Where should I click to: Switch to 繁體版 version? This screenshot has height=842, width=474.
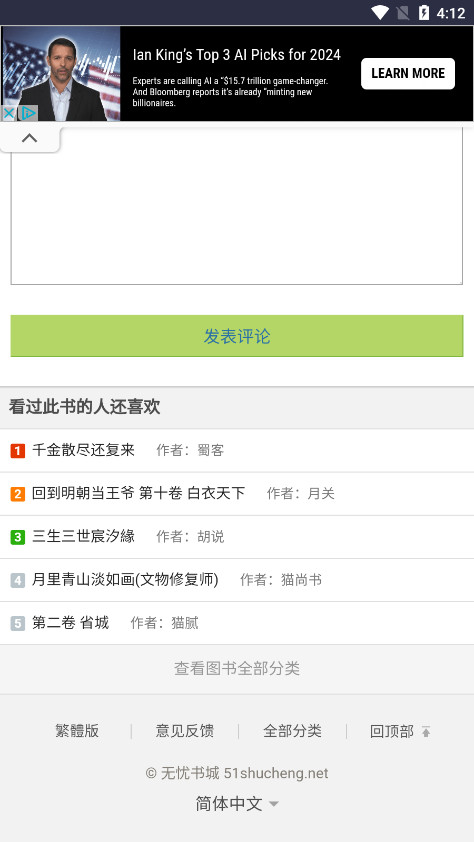coord(77,731)
